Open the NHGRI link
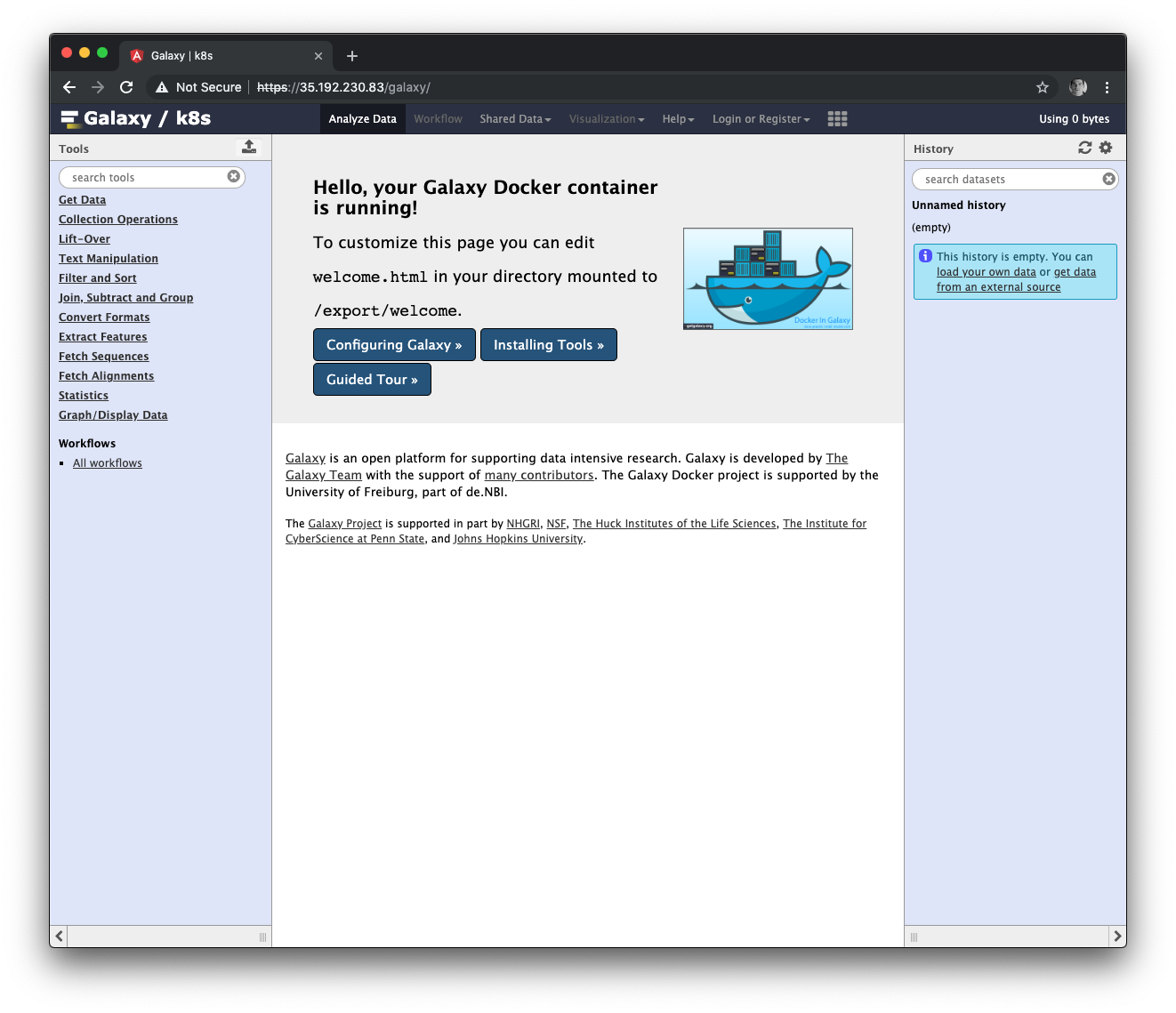 (523, 524)
